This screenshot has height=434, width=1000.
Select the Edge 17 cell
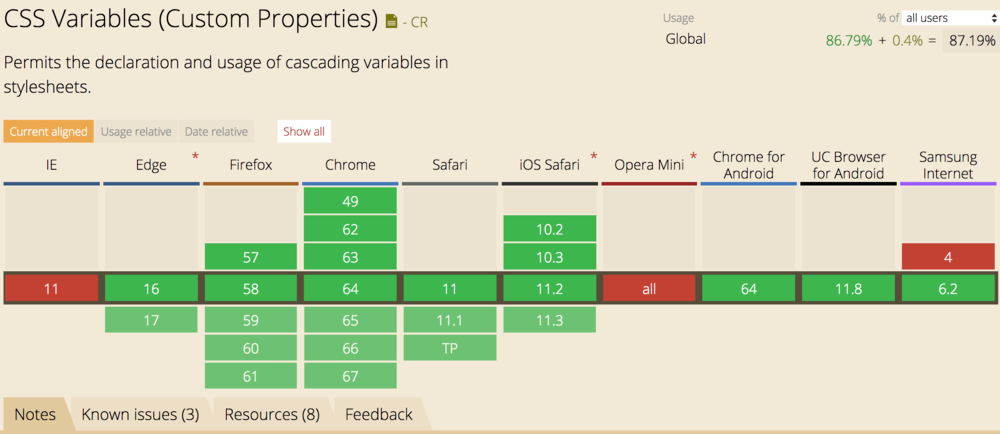(x=151, y=320)
